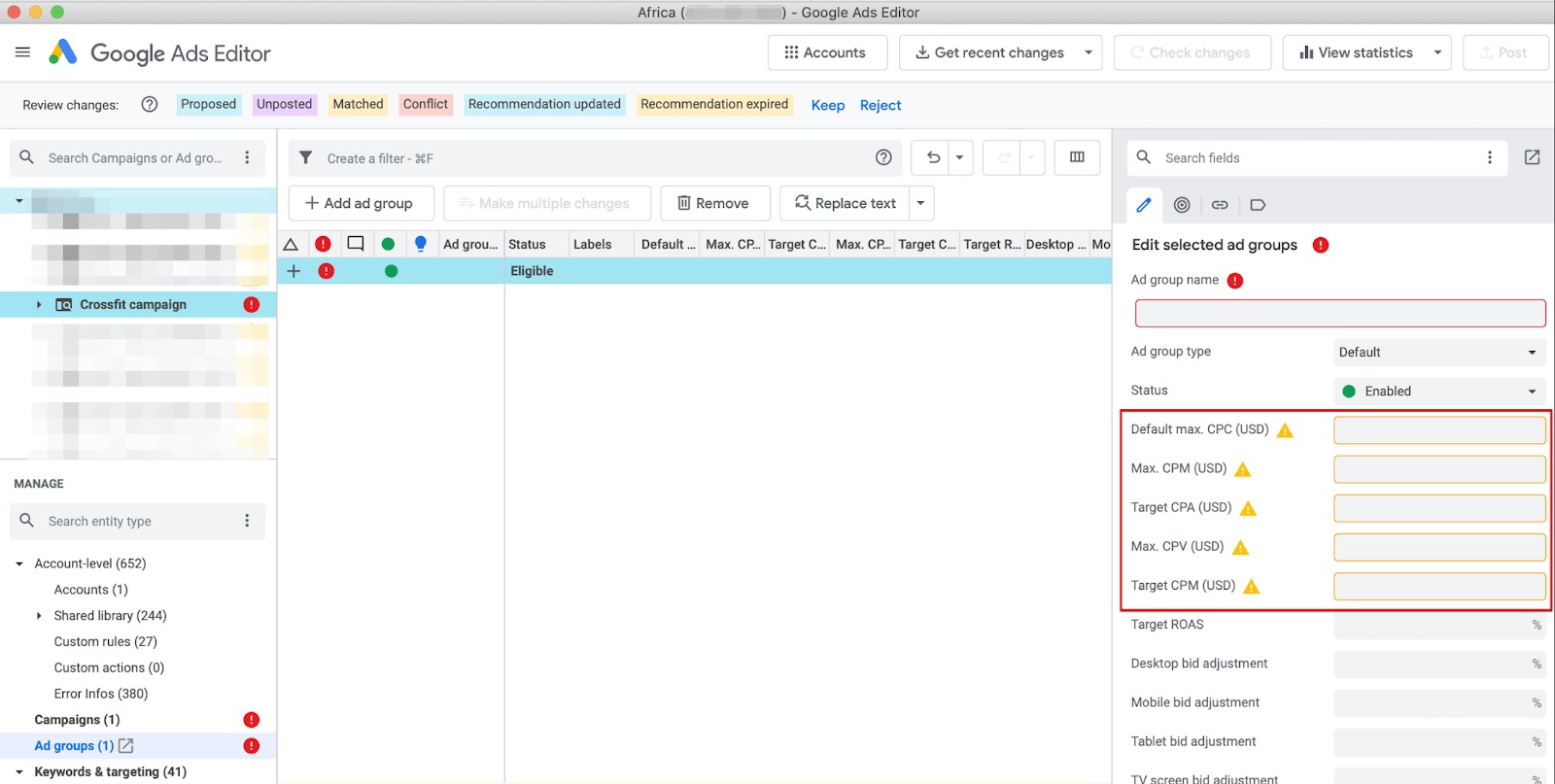Viewport: 1555px width, 784px height.
Task: Open the Status Enabled dropdown
Action: (x=1439, y=392)
